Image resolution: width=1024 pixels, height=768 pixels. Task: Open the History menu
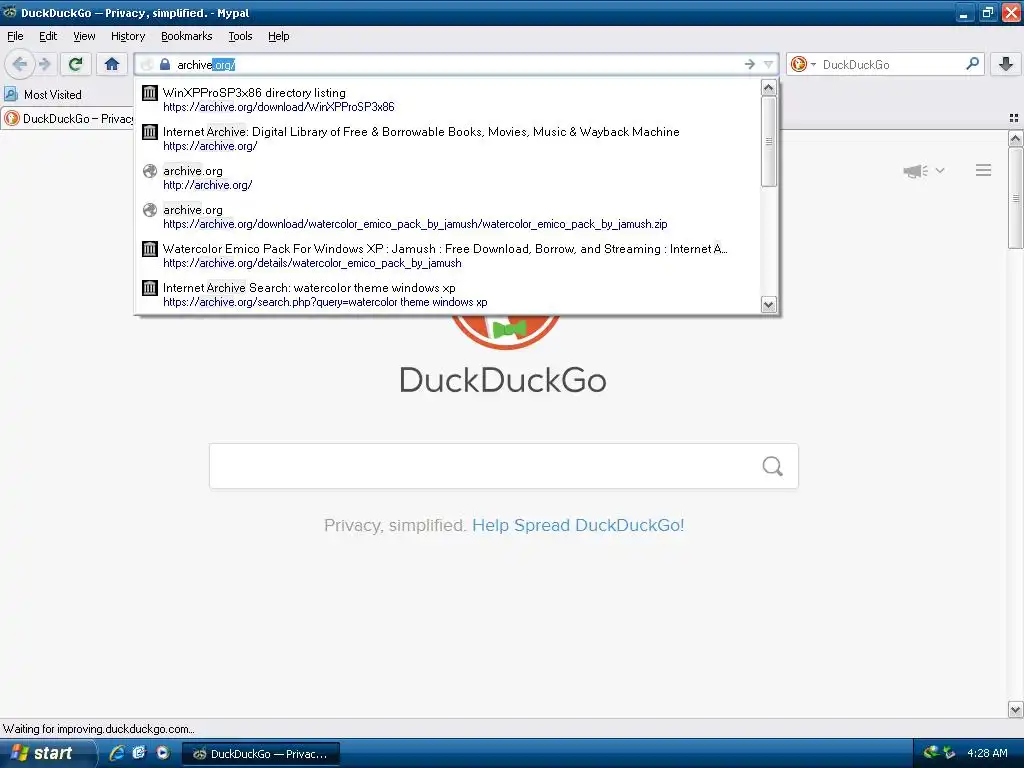coord(128,36)
